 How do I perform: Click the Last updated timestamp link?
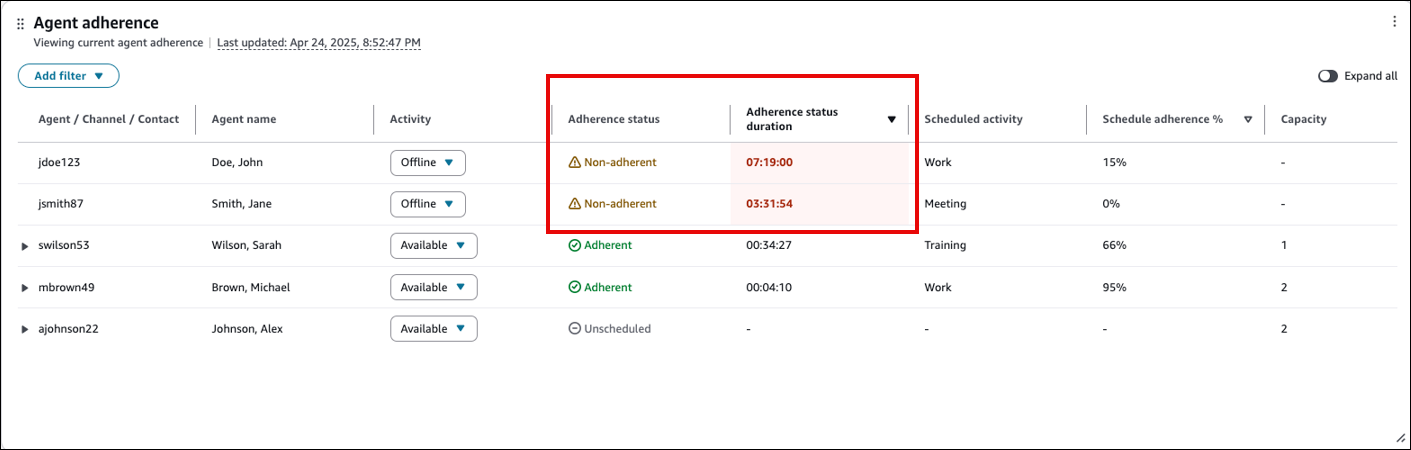click(x=318, y=43)
